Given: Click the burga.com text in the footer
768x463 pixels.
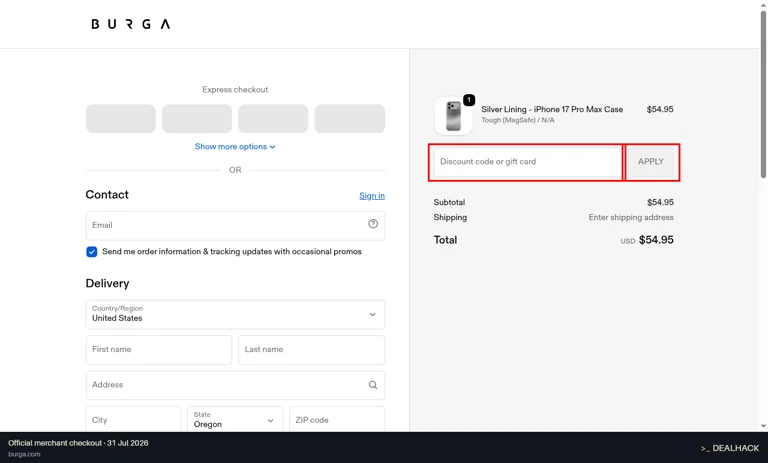Looking at the screenshot, I should click(24, 454).
